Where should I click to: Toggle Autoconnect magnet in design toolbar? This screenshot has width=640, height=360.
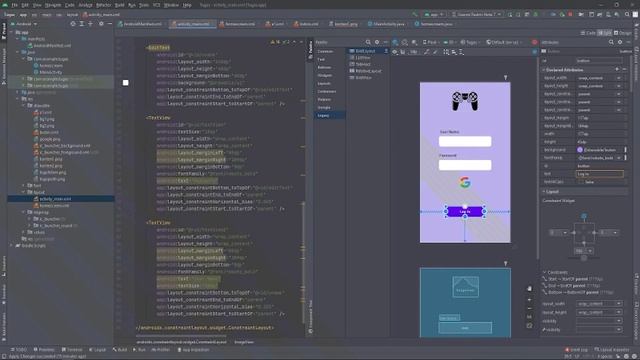click(403, 52)
